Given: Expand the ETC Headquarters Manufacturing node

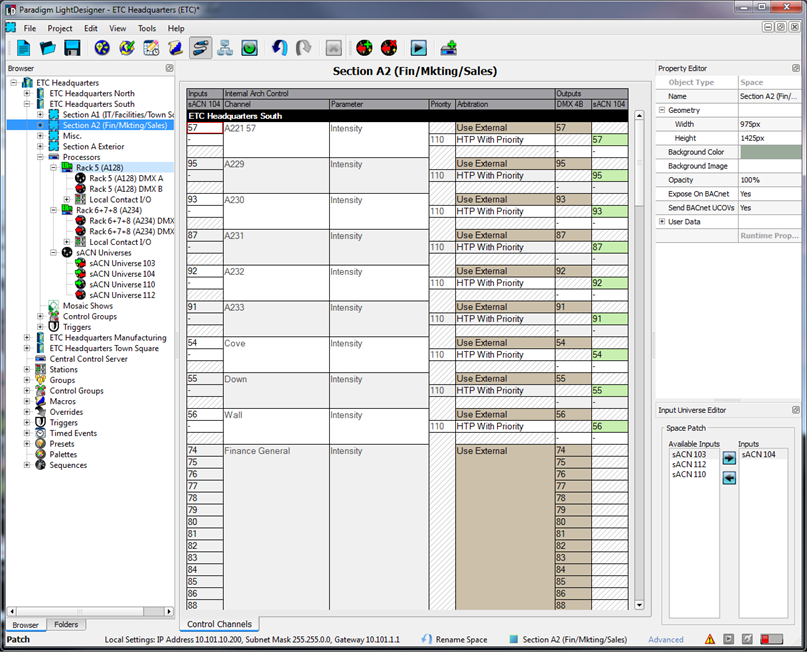Looking at the screenshot, I should [27, 338].
